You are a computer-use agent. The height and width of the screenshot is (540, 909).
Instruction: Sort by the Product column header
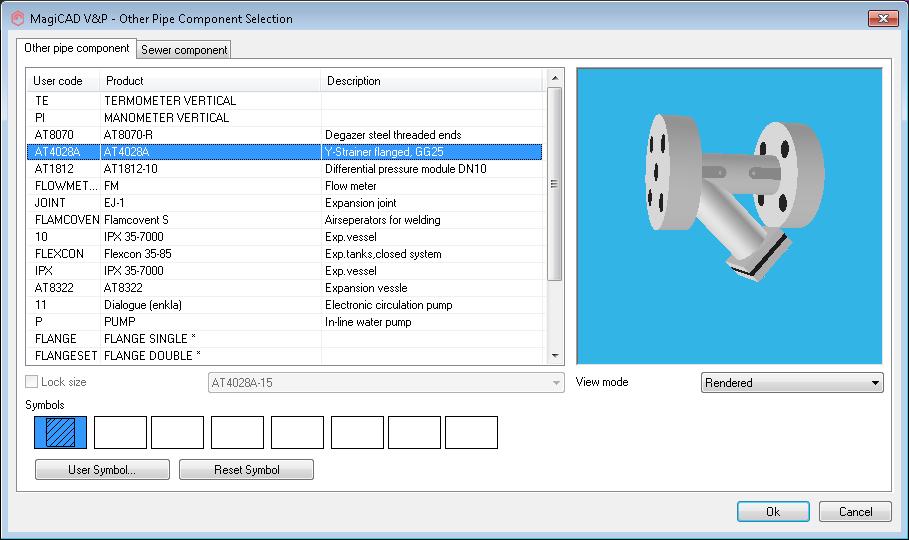click(x=210, y=81)
